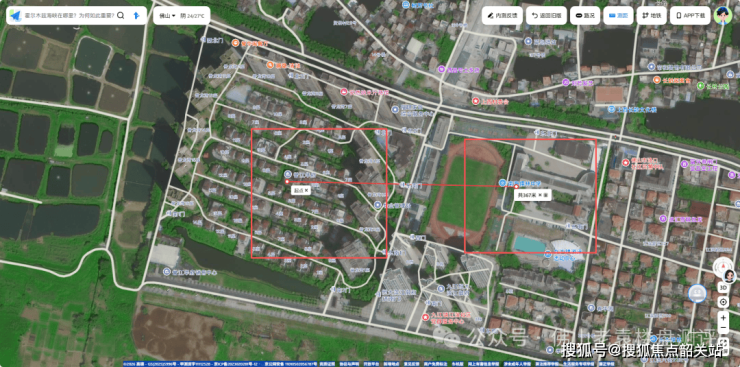Click the compass north indicator
This screenshot has width=740, height=367.
pyautogui.click(x=722, y=266)
